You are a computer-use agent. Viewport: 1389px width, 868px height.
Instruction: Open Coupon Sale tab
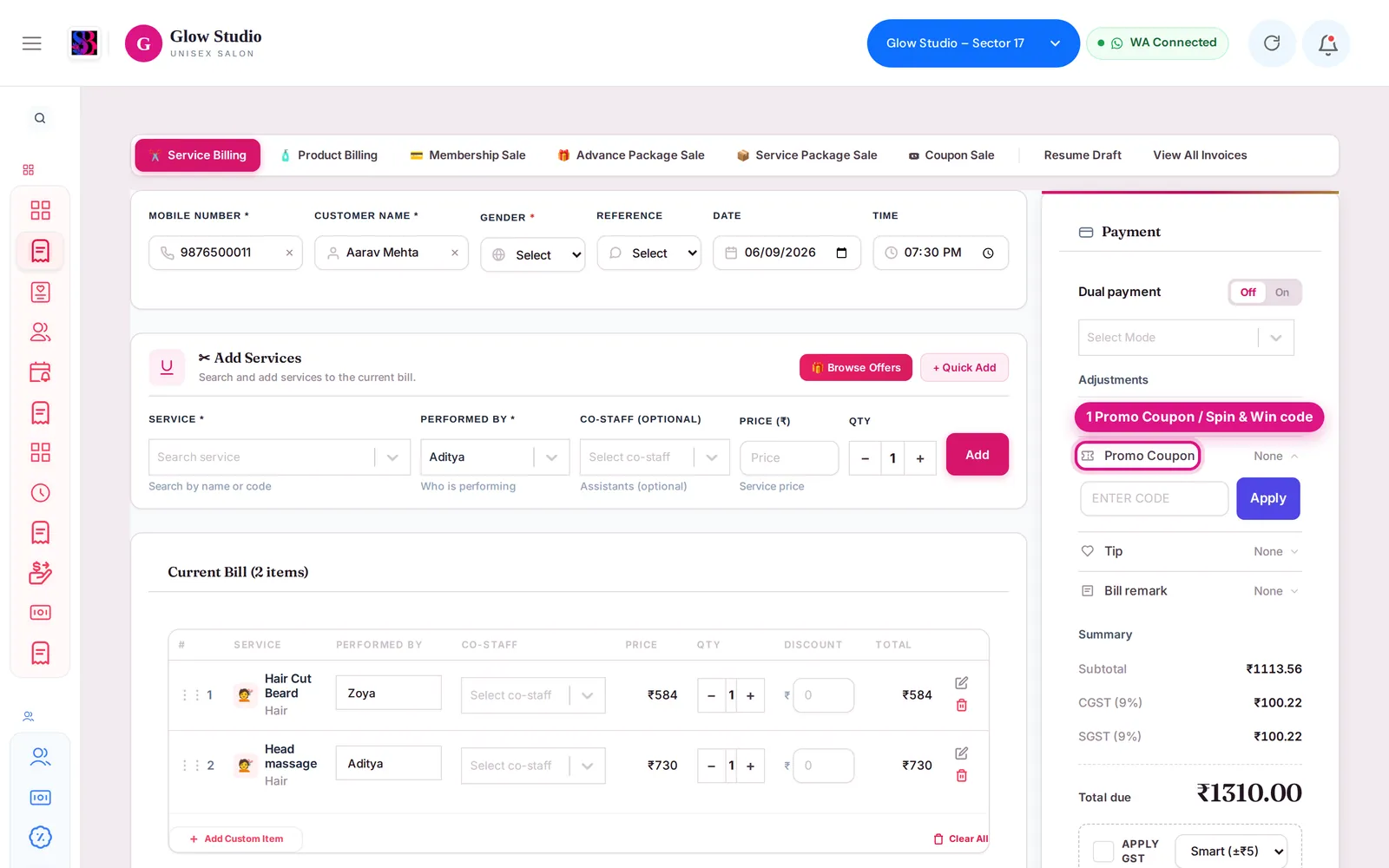click(951, 155)
